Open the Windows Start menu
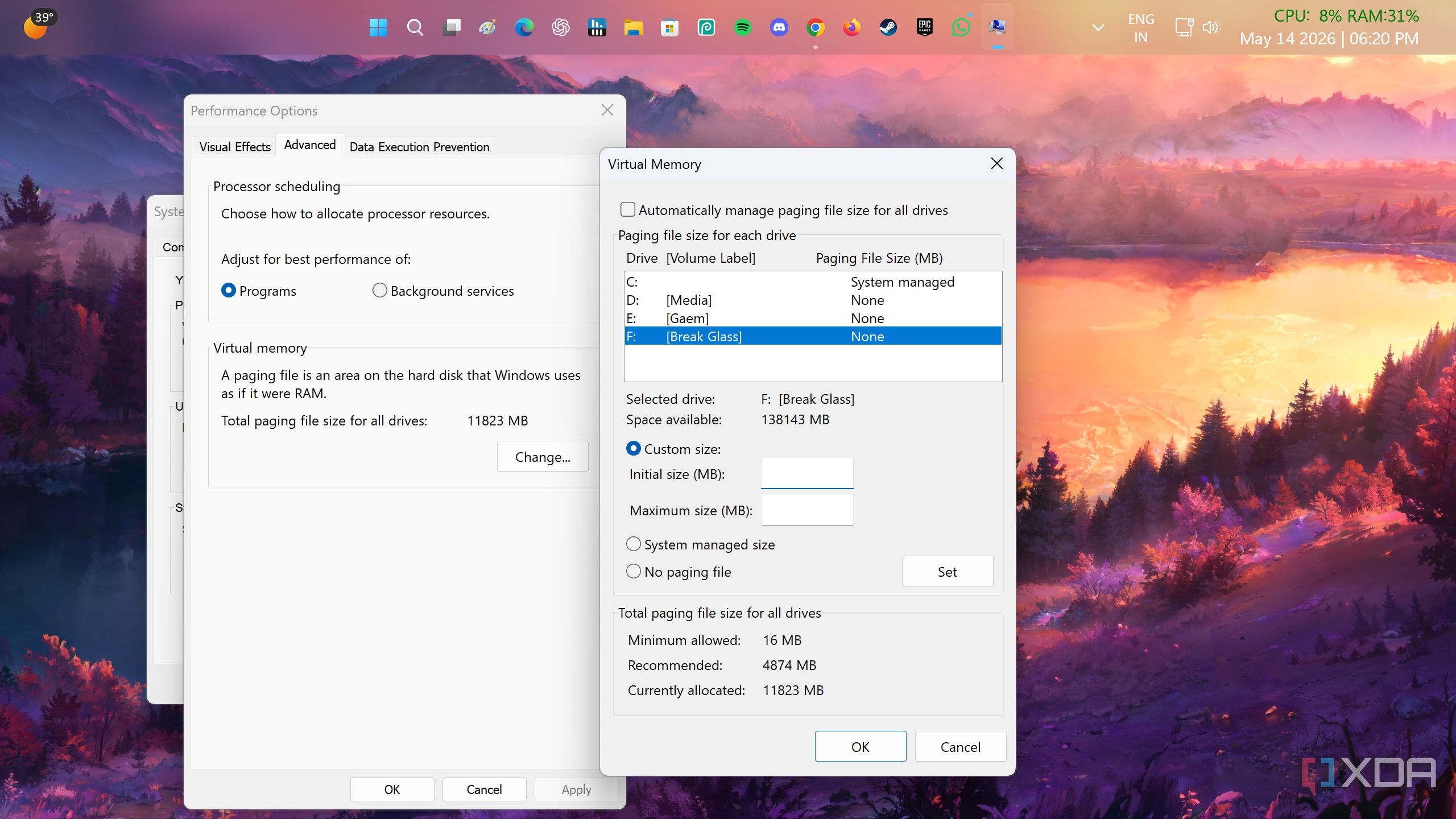Viewport: 1456px width, 819px height. pos(378,27)
